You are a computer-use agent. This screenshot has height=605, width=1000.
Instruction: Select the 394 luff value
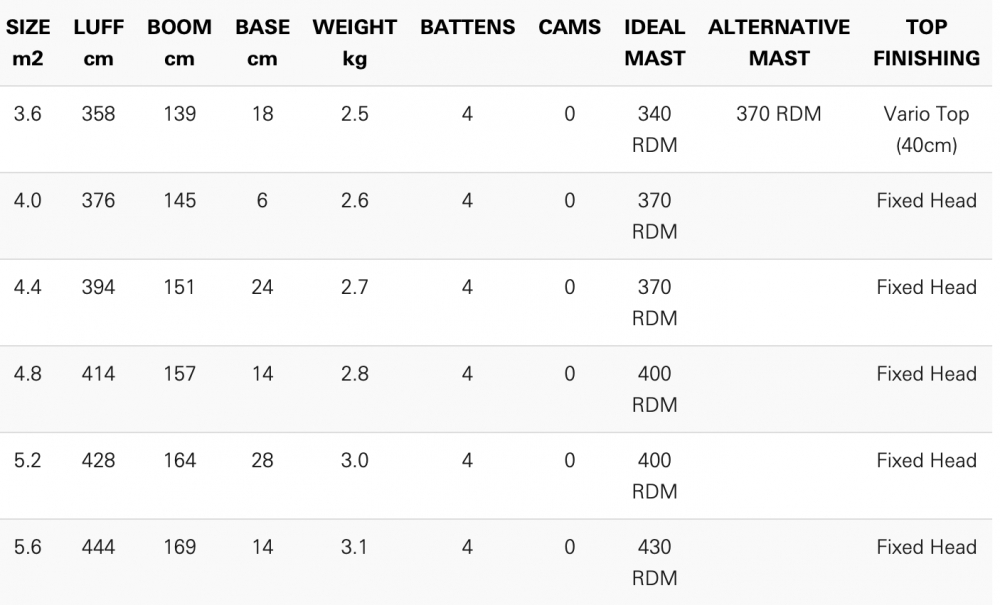pos(99,287)
